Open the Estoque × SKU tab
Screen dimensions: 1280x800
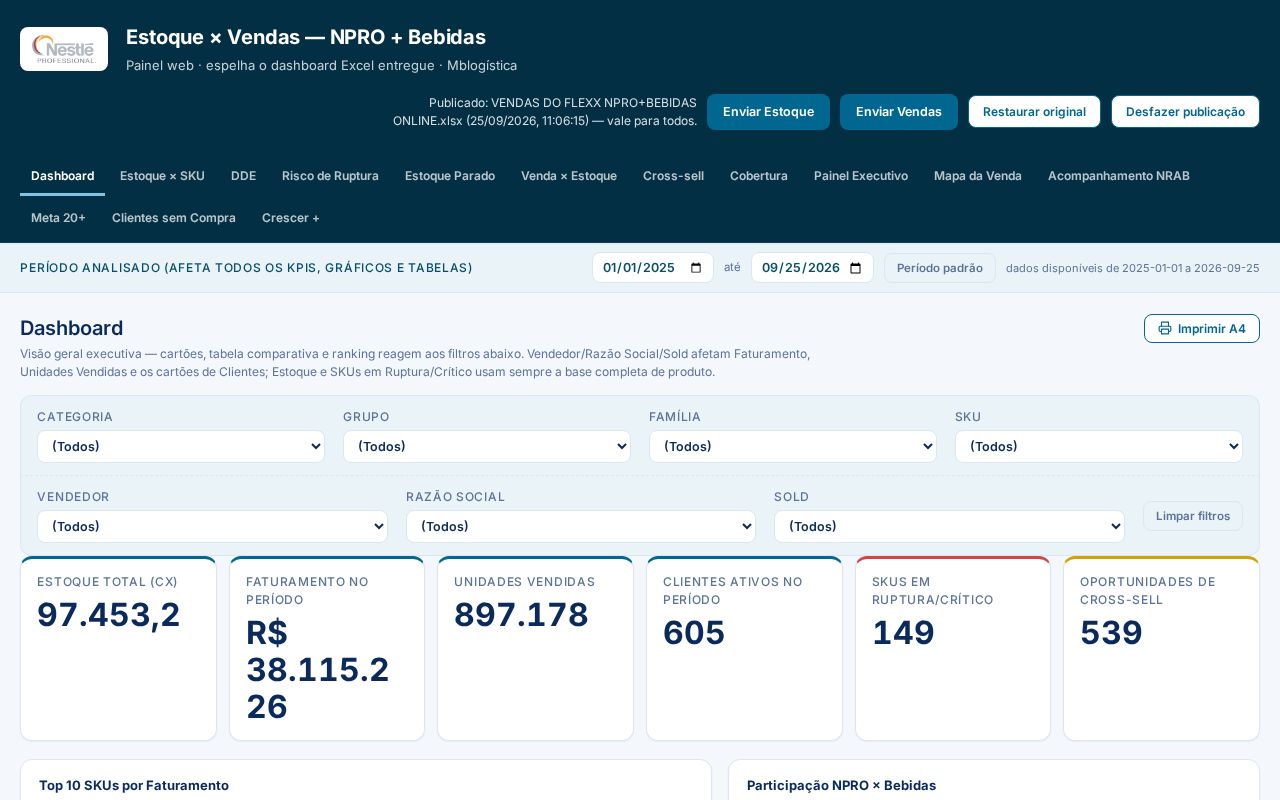coord(162,176)
